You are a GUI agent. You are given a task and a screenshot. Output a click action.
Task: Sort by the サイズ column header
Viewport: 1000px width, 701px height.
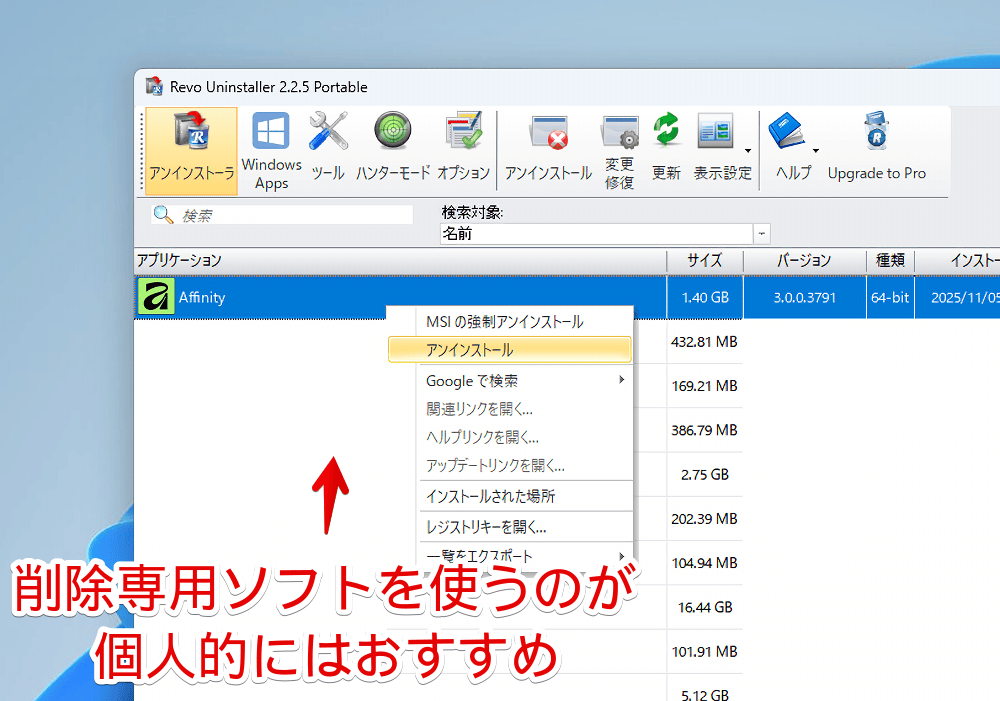[x=704, y=260]
